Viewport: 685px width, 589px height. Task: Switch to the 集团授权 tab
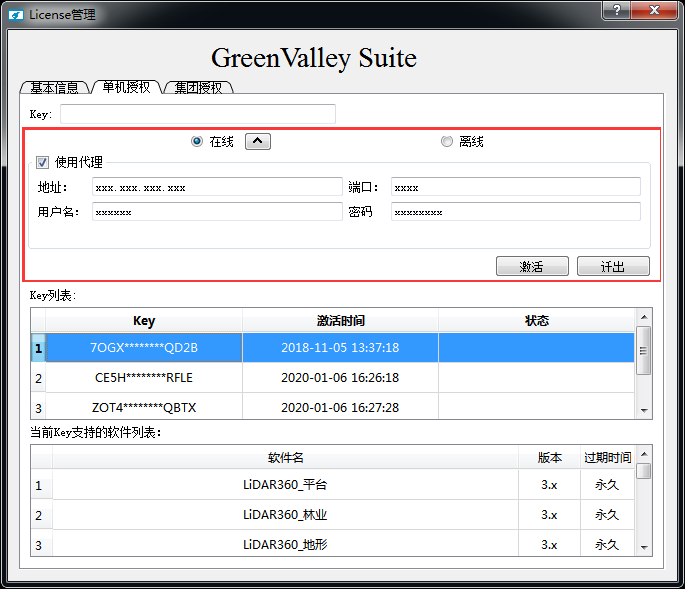tap(199, 87)
